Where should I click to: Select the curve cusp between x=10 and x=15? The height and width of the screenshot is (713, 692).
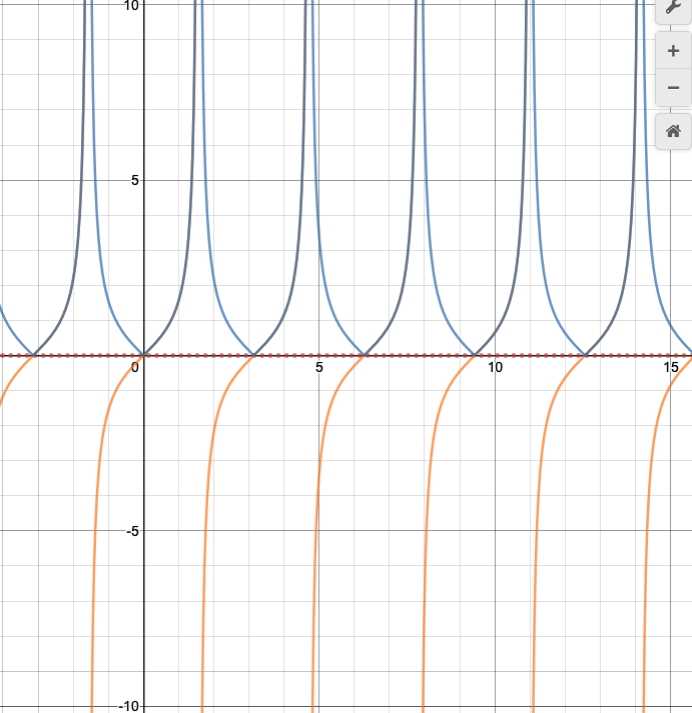(x=585, y=355)
